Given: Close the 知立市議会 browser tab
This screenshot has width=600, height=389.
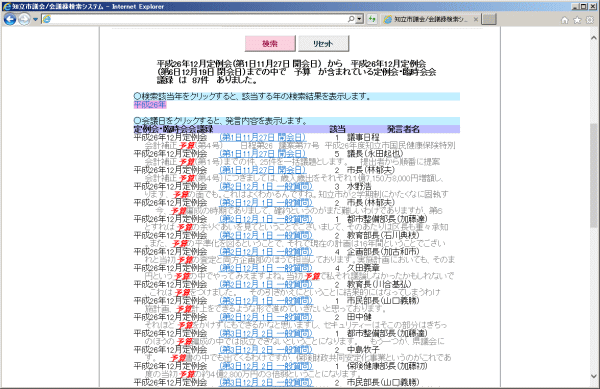Looking at the screenshot, I should tap(476, 19).
